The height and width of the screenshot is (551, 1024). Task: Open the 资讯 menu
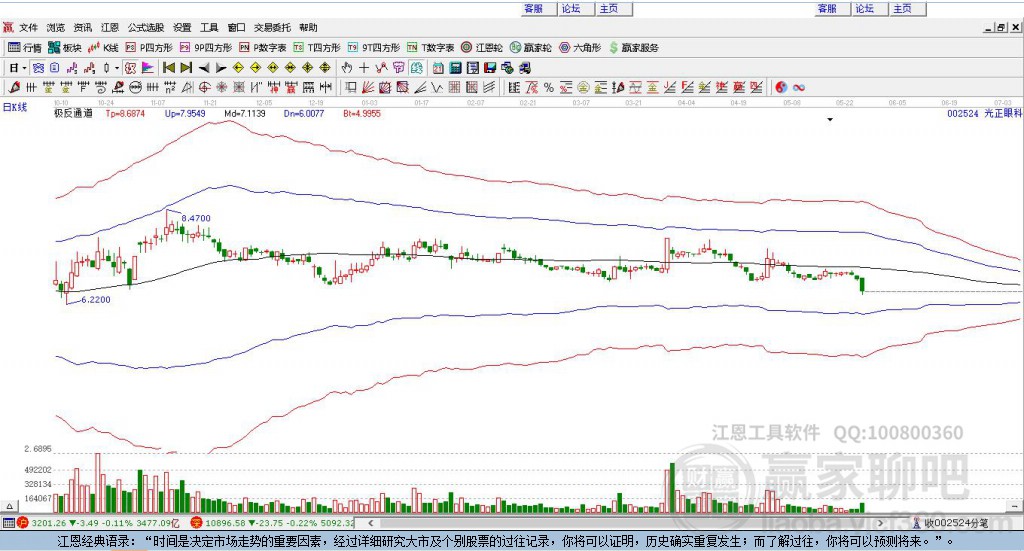[82, 27]
